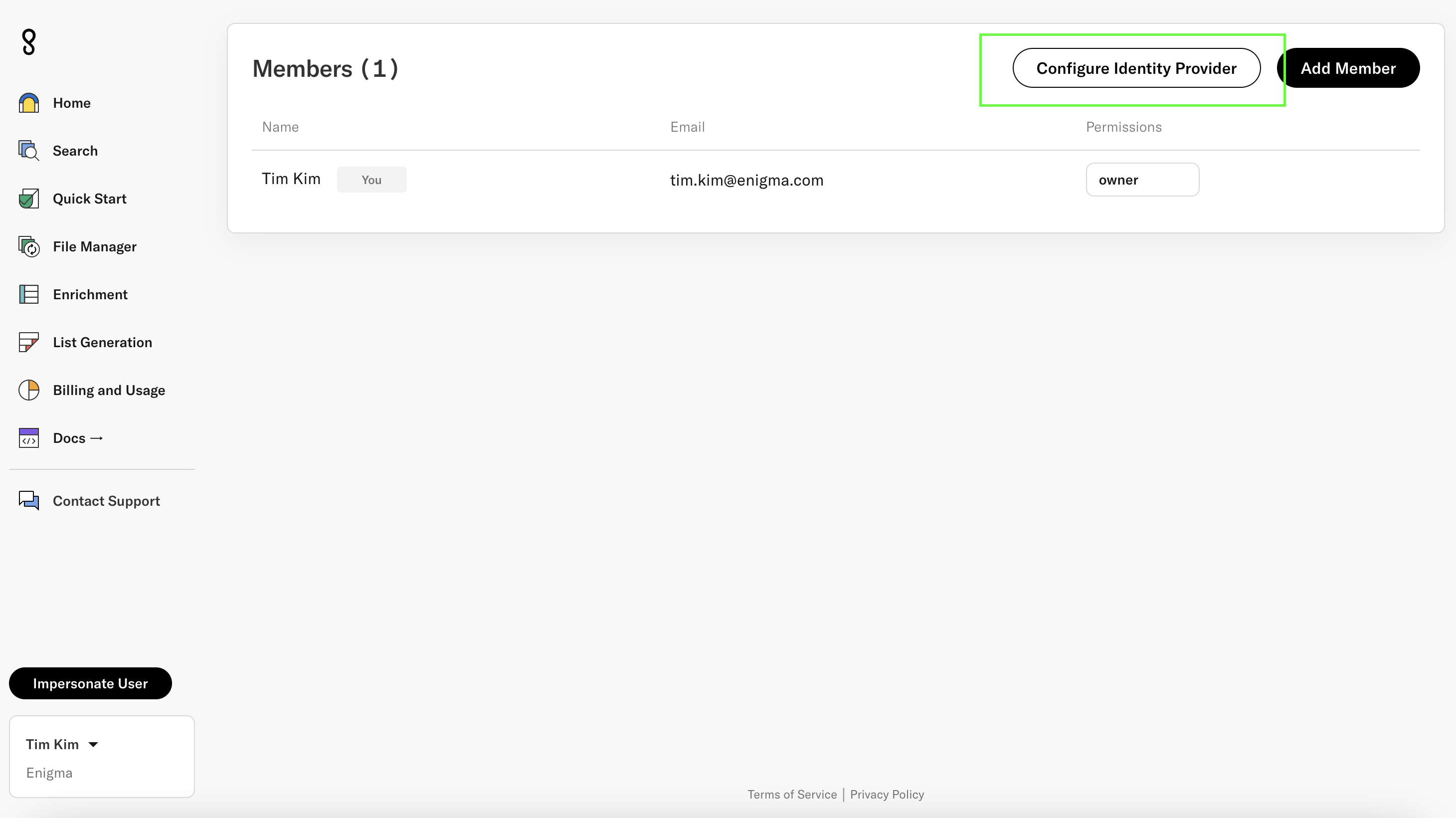Navigate to Billing and Usage
1456x818 pixels.
[109, 390]
